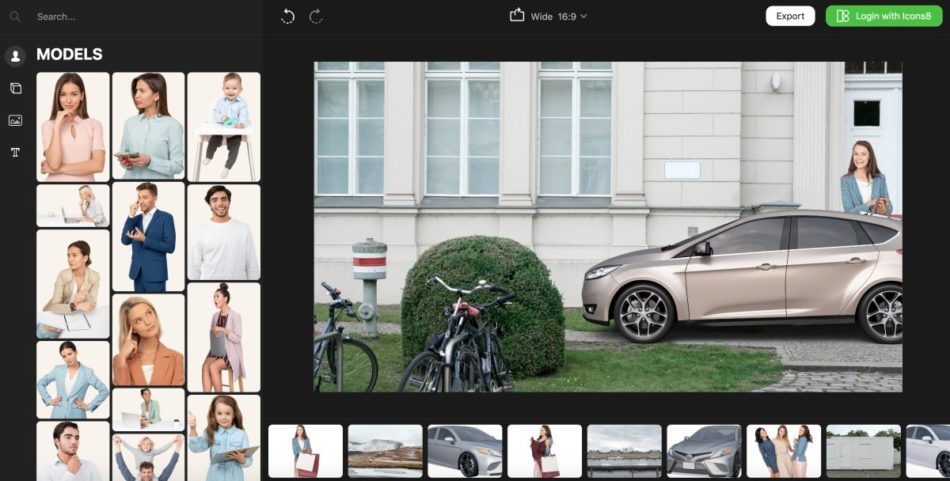The image size is (950, 481).
Task: Click the search magnifier icon
Action: point(15,16)
